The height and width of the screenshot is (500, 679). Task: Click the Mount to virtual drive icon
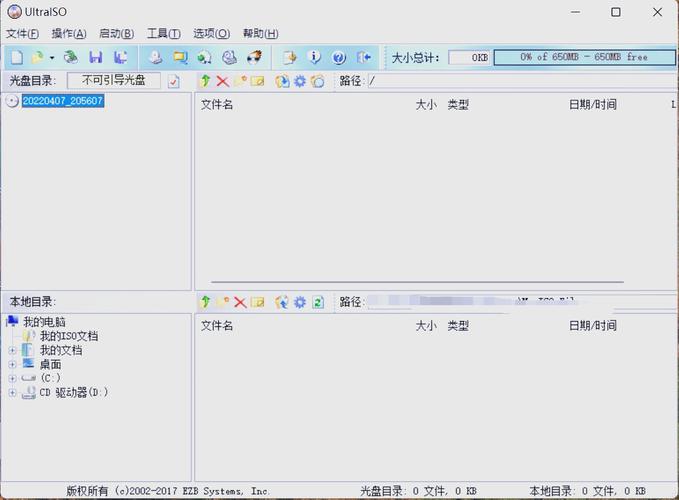(x=230, y=57)
